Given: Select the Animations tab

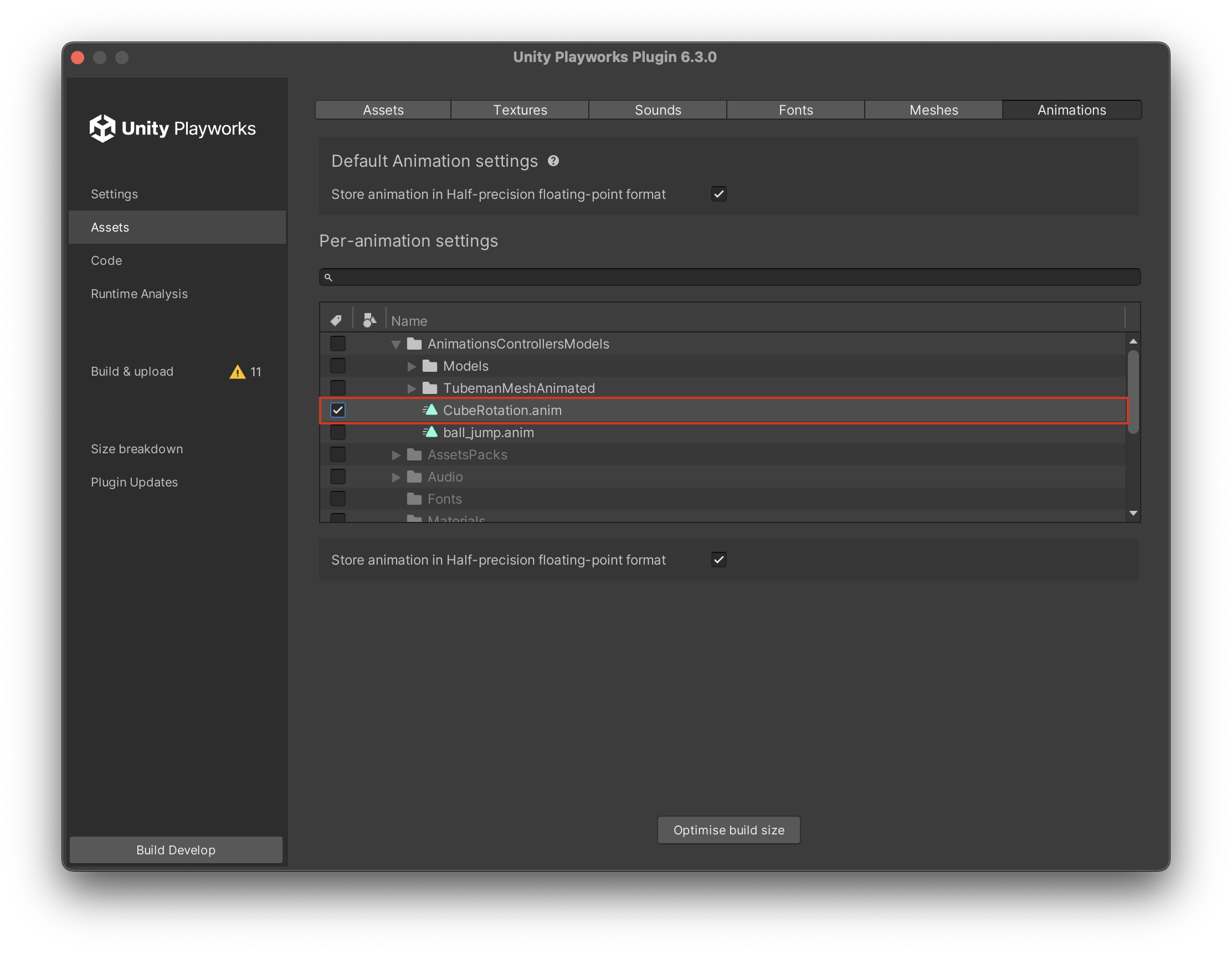Looking at the screenshot, I should 1072,110.
